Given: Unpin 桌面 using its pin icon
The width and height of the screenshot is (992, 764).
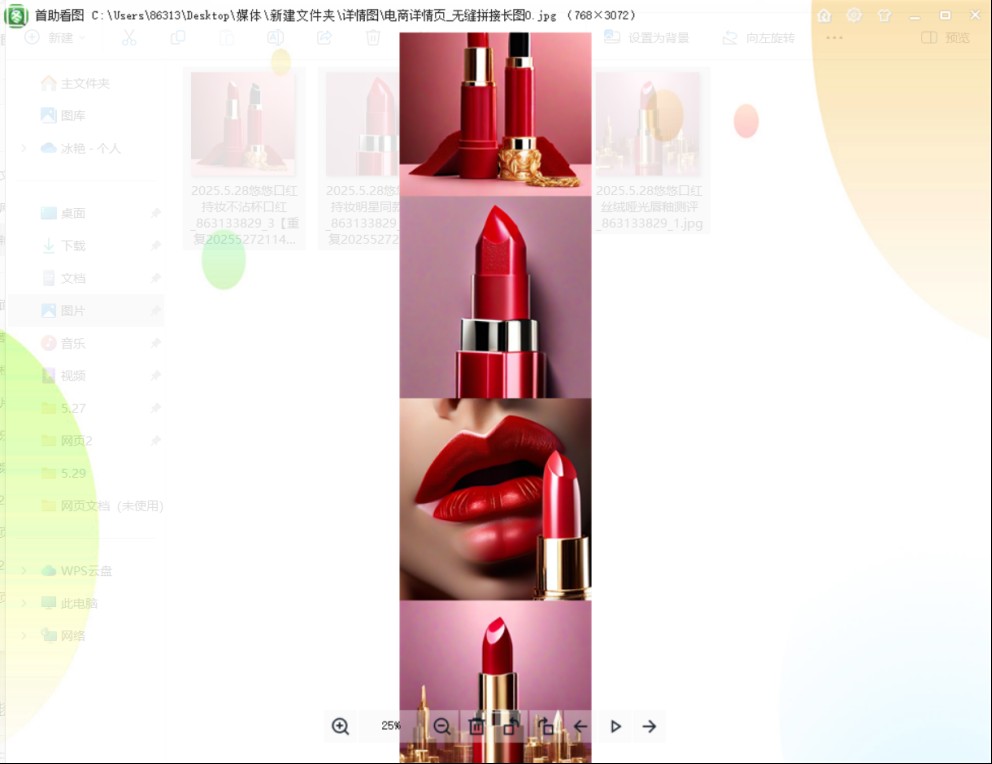Looking at the screenshot, I should click(x=156, y=213).
